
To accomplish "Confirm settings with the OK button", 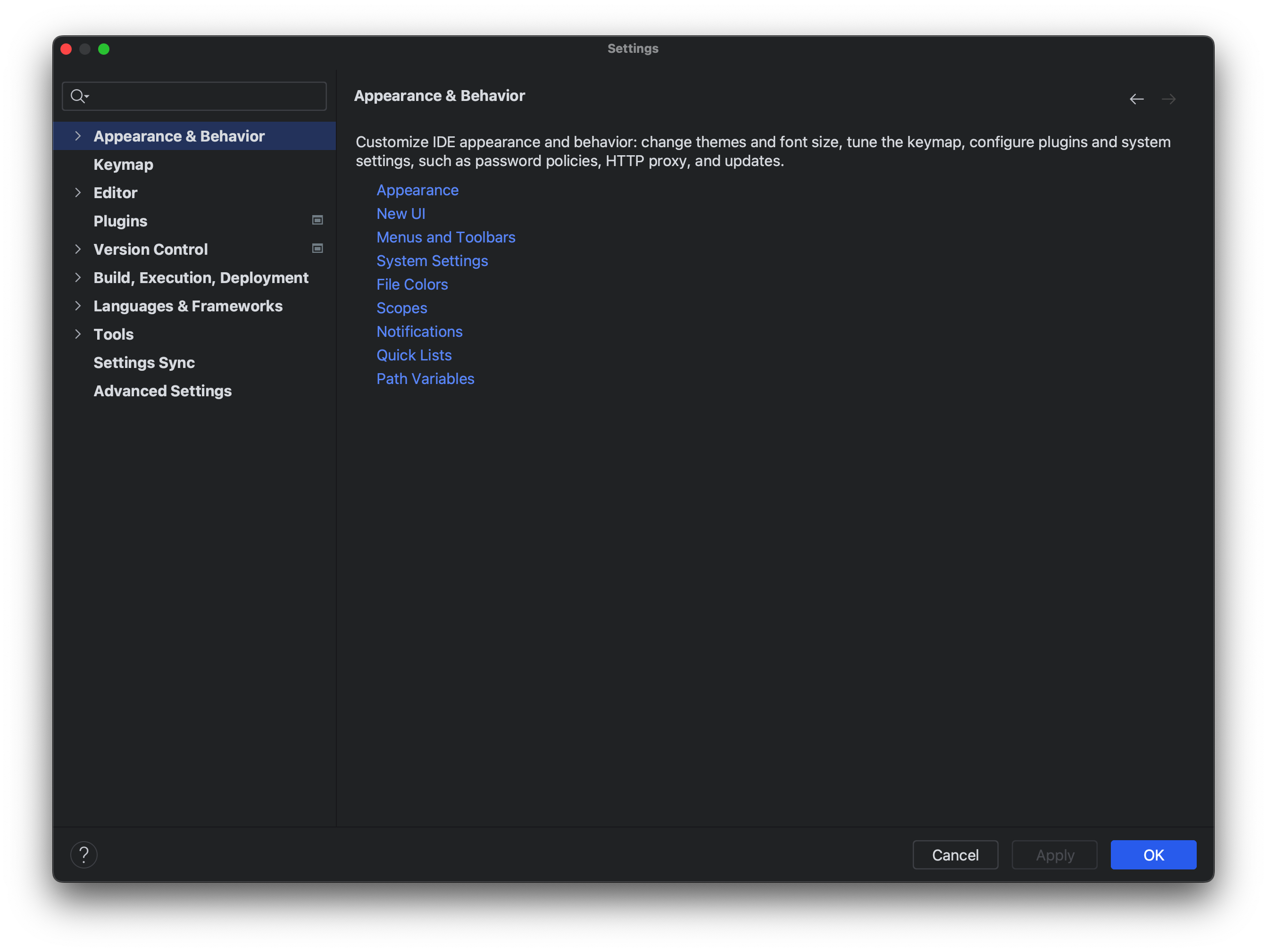I will coord(1153,855).
